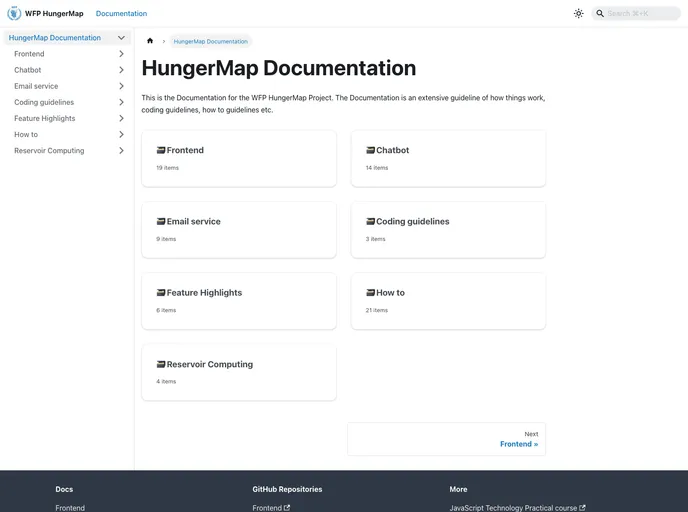
Task: Open the Feature Highlights card title
Action: point(204,293)
